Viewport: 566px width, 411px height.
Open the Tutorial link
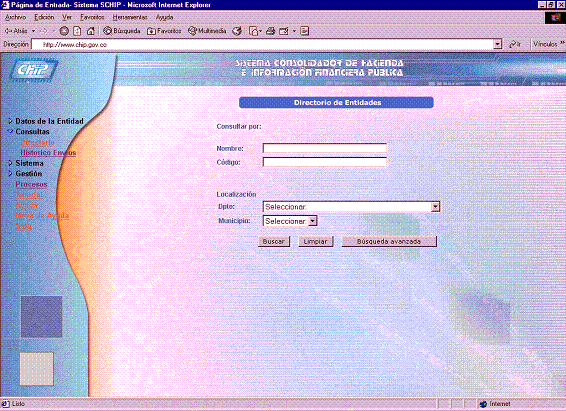tap(29, 194)
